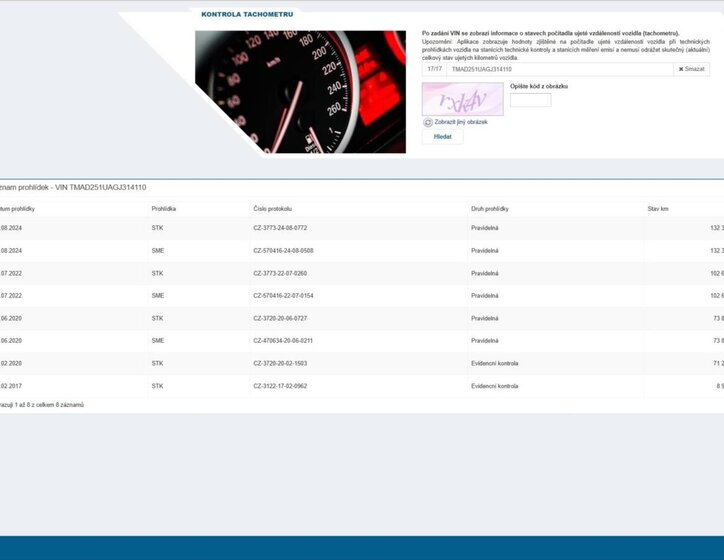Viewport: 724px width, 560px height.
Task: Click the VIN input field
Action: (558, 69)
